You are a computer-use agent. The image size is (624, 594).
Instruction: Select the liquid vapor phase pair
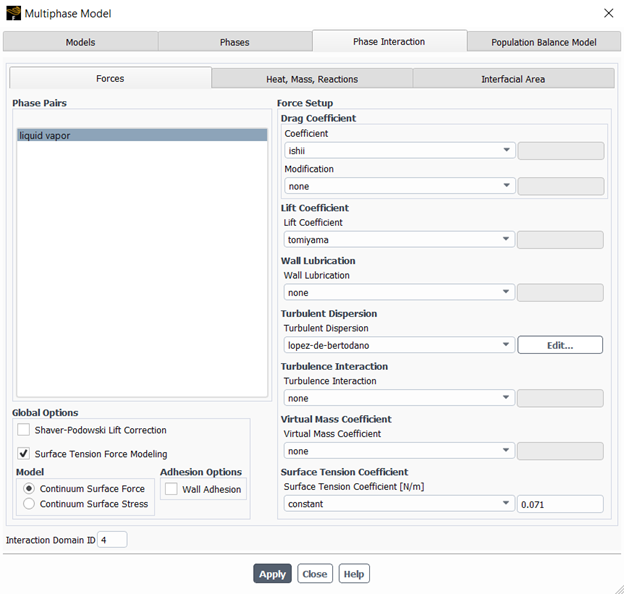(x=142, y=135)
